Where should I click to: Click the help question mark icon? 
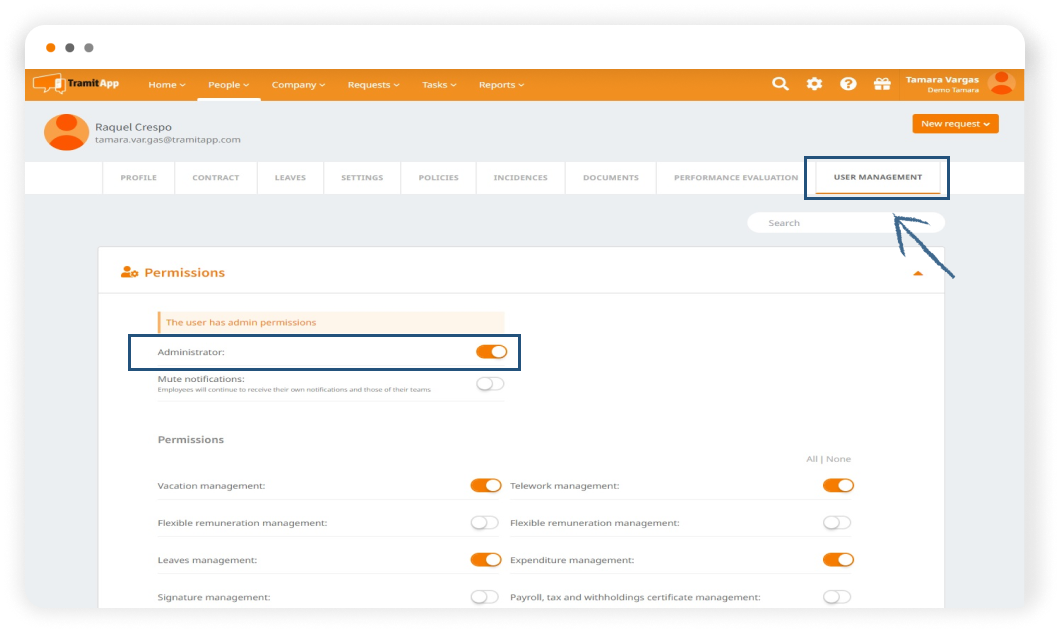848,84
